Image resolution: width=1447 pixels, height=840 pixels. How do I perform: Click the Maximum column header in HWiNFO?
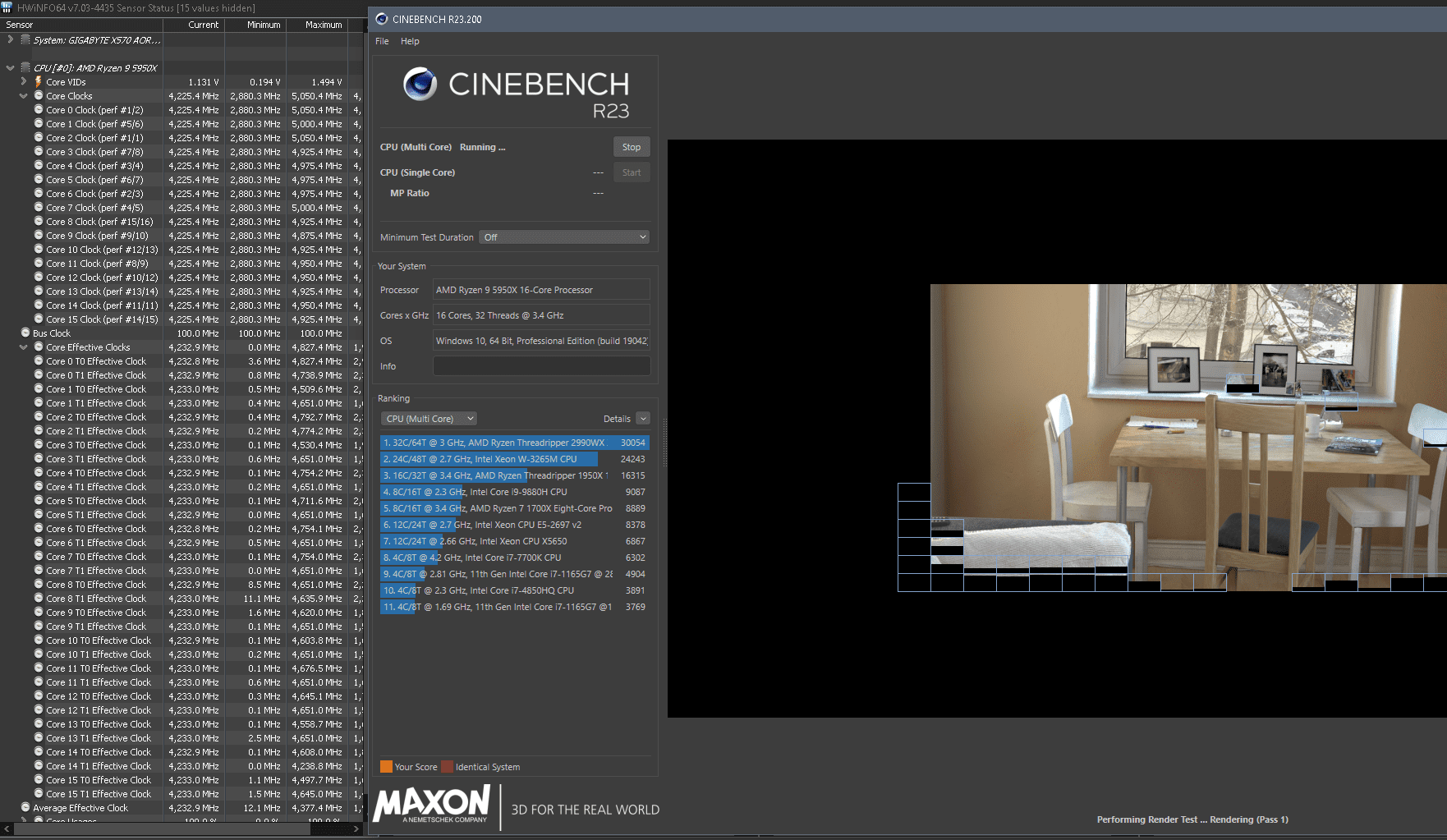click(316, 25)
